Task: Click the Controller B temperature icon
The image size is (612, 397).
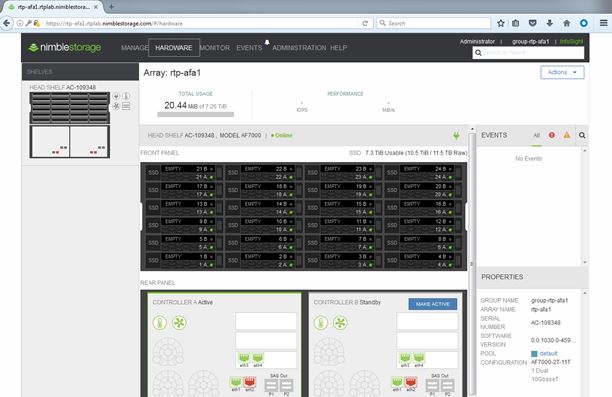Action: [321, 323]
